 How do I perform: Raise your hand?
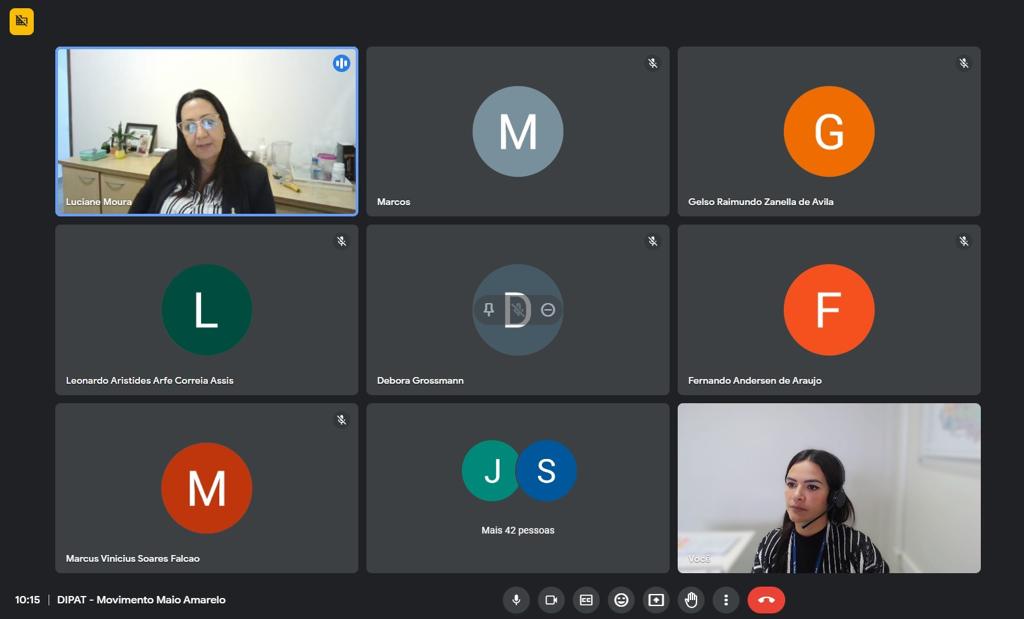tap(691, 600)
